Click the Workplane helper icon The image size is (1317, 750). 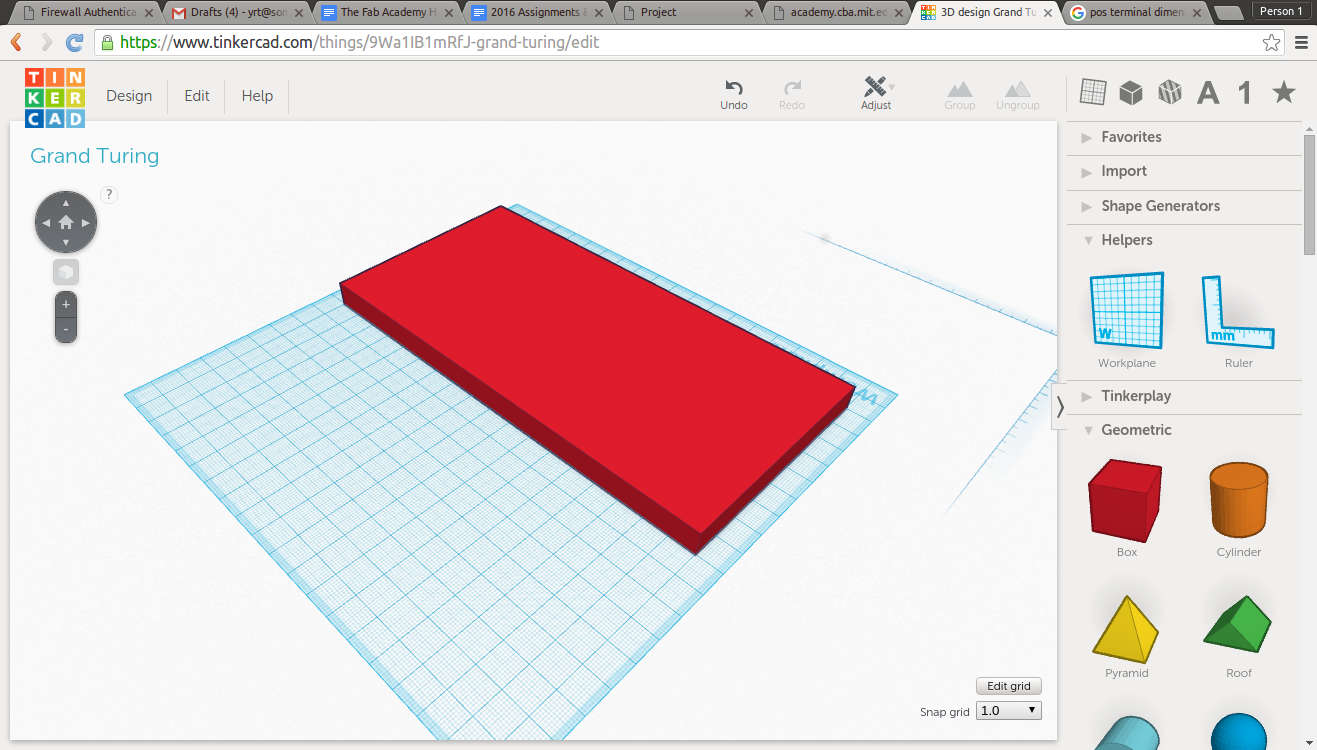coord(1126,313)
